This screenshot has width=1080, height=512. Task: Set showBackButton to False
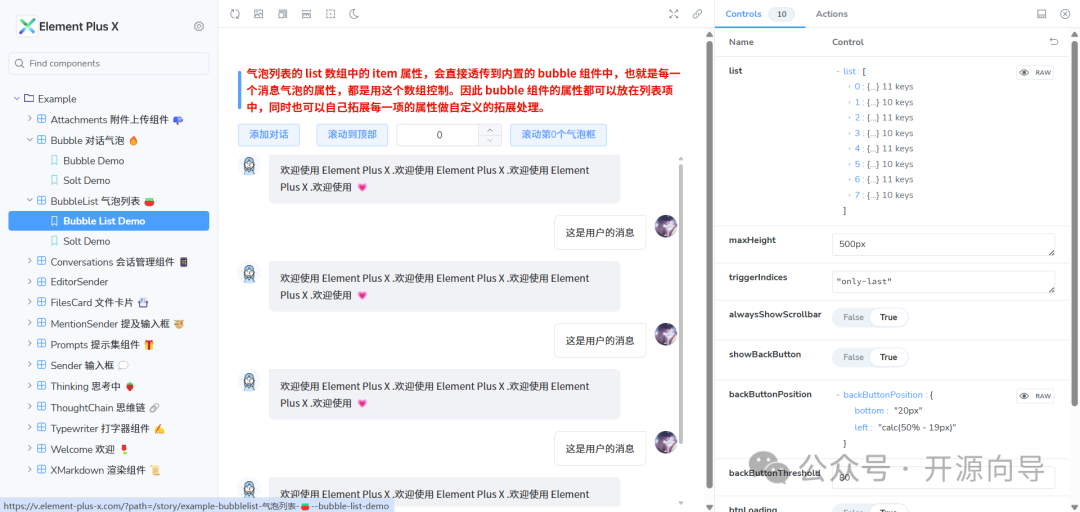click(x=853, y=357)
